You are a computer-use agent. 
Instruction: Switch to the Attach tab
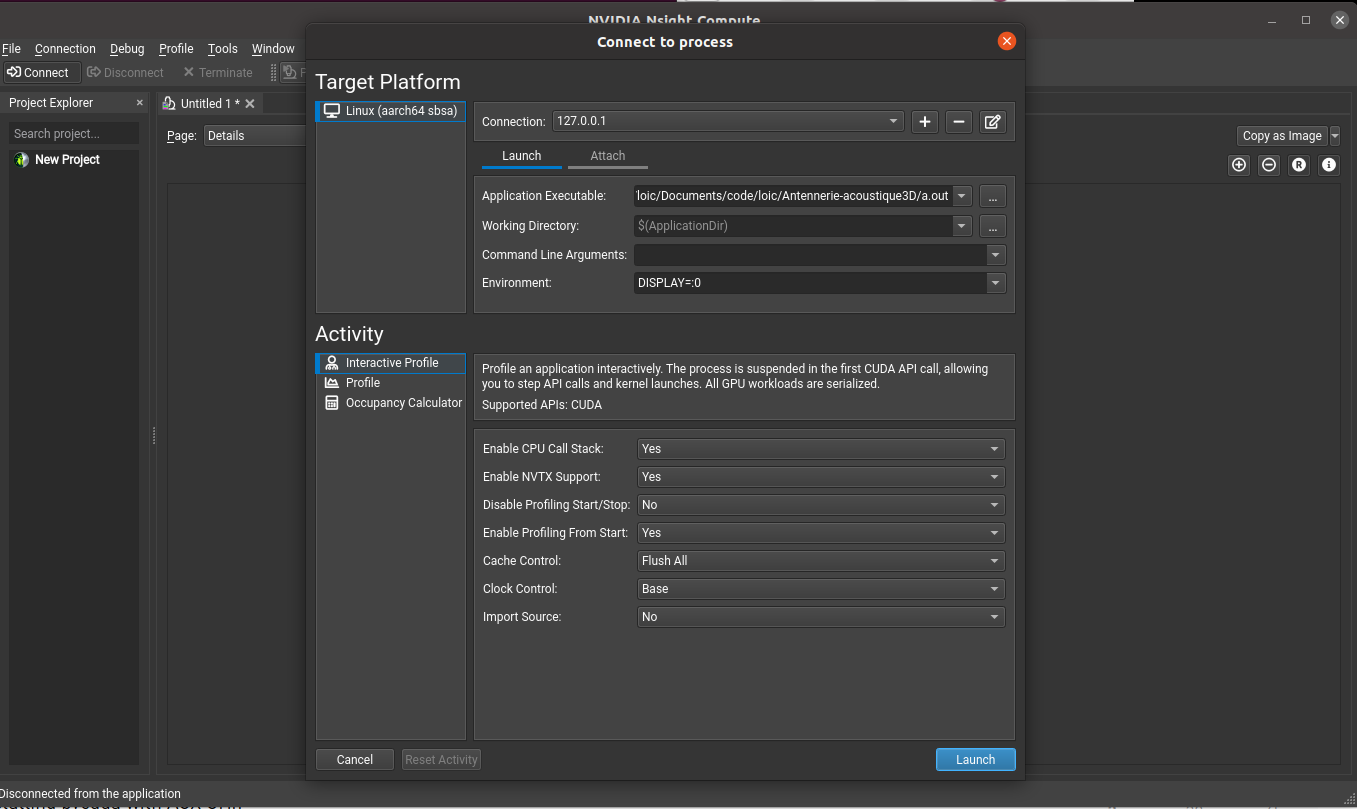coord(607,156)
